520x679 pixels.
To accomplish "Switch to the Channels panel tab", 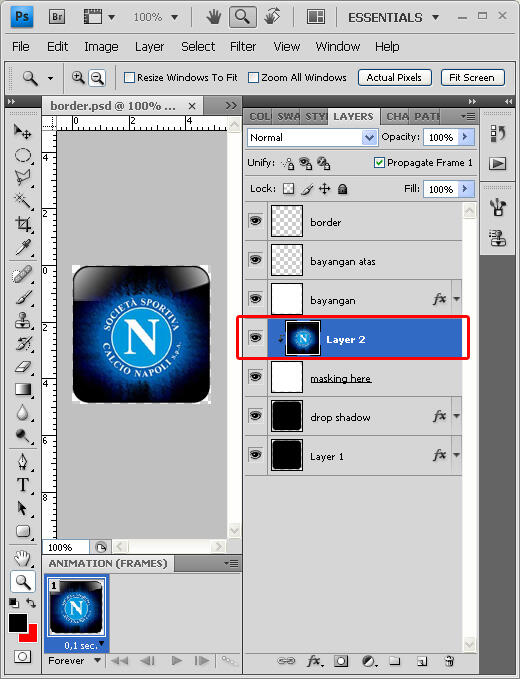I will tap(397, 116).
